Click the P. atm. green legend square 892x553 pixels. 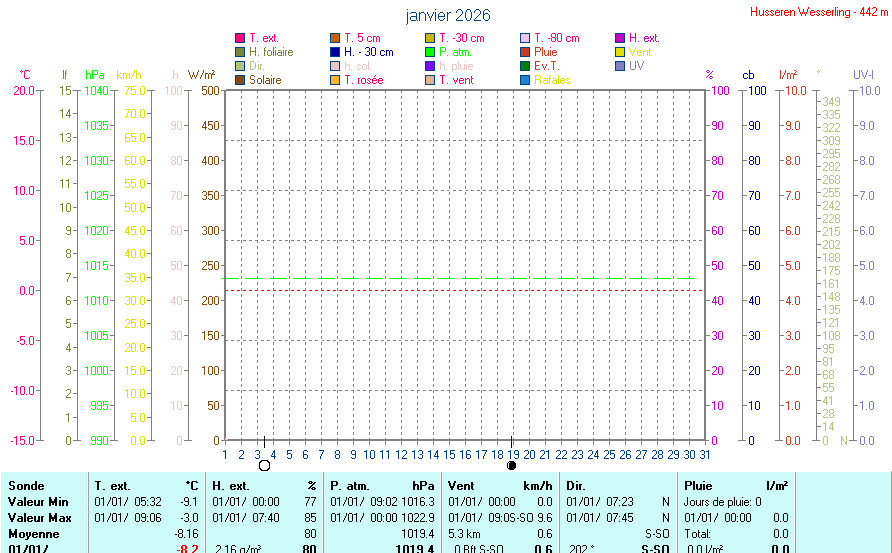(x=430, y=52)
